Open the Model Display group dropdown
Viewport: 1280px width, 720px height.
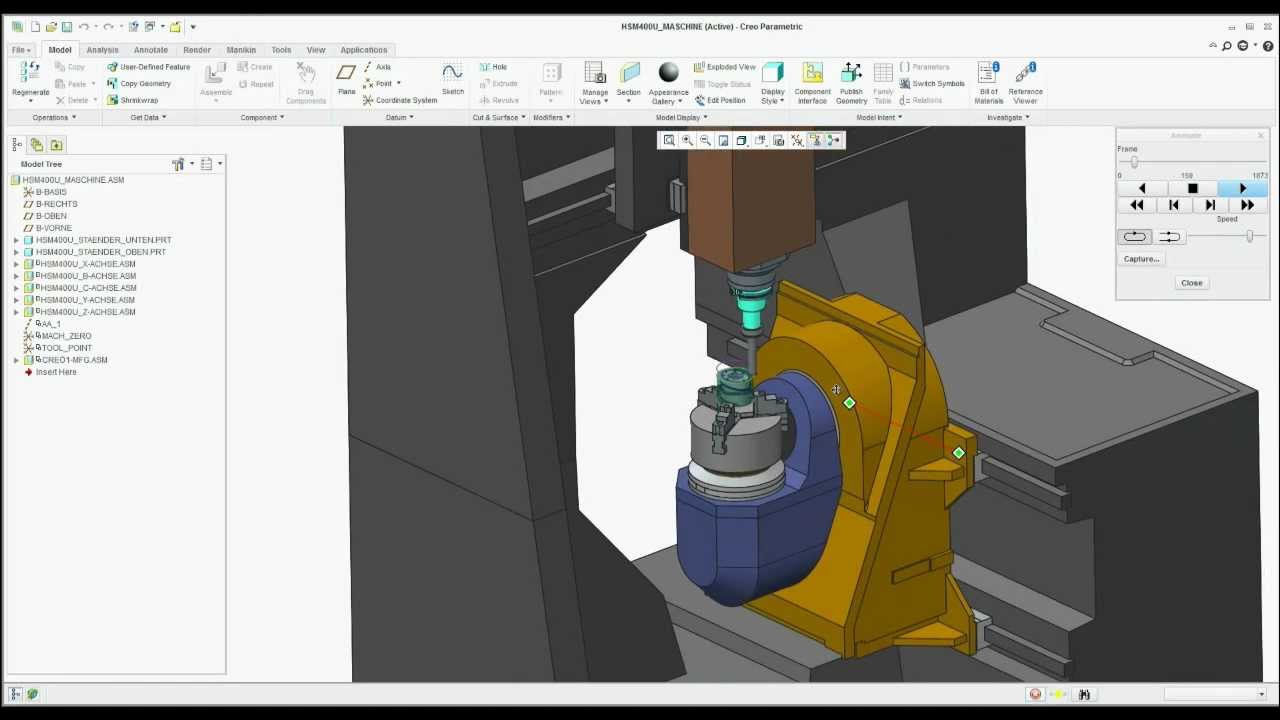(x=681, y=118)
